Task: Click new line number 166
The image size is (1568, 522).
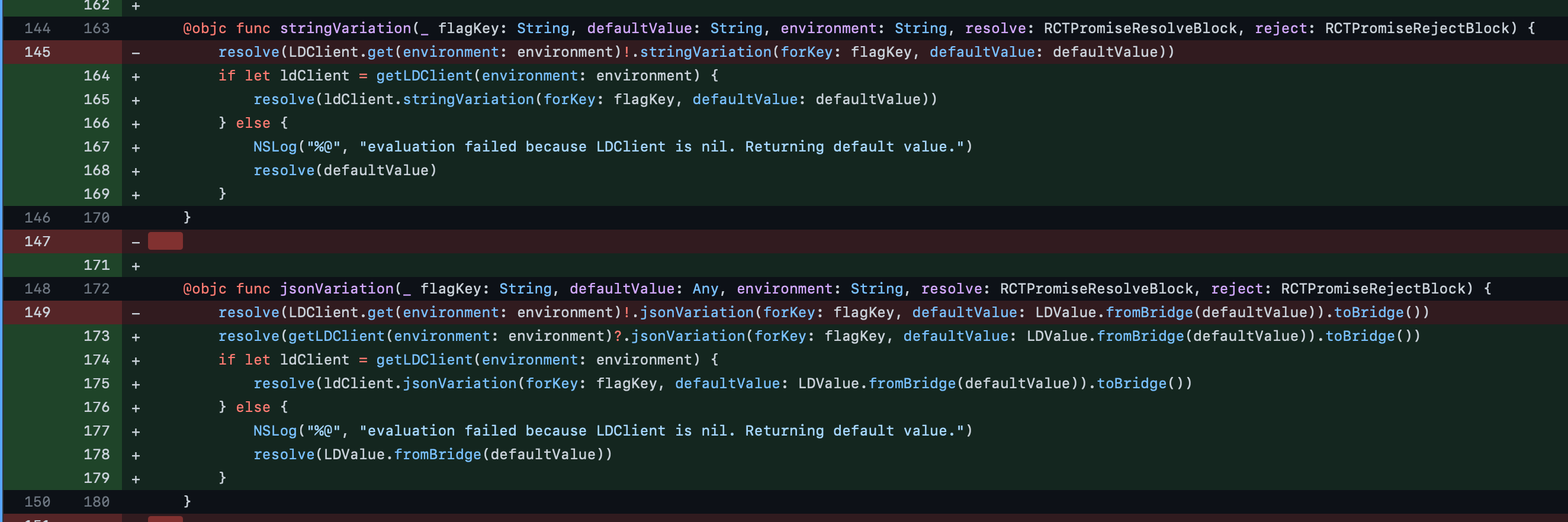Action: [x=96, y=124]
